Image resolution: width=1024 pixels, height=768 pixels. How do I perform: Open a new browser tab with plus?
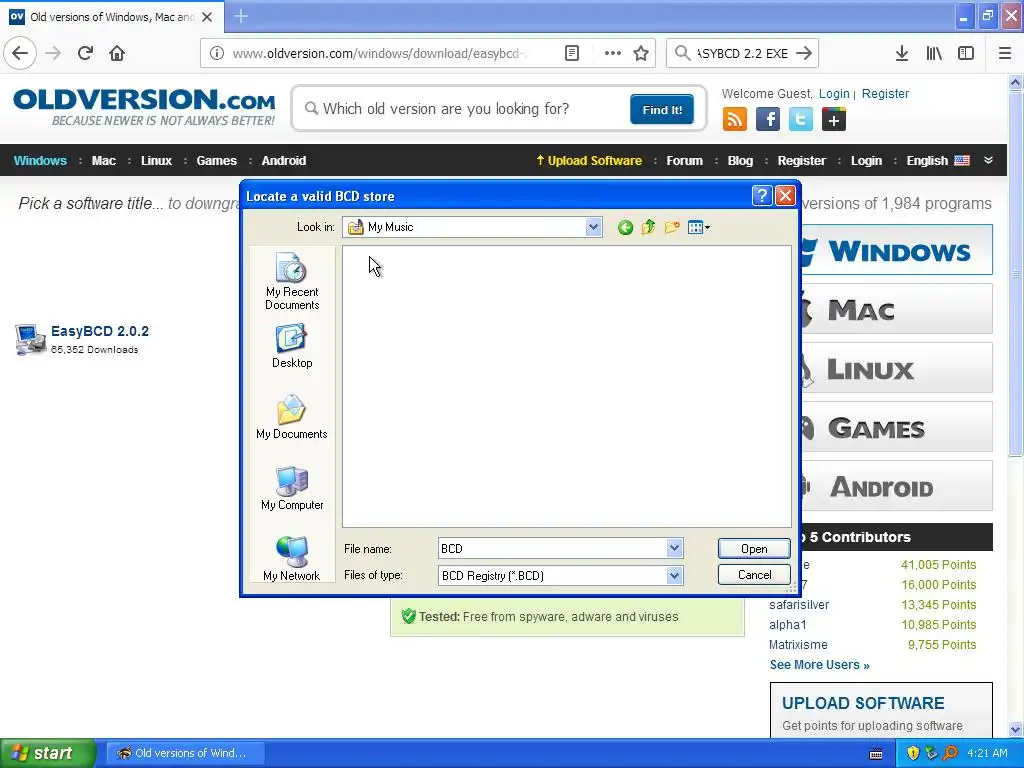(241, 16)
